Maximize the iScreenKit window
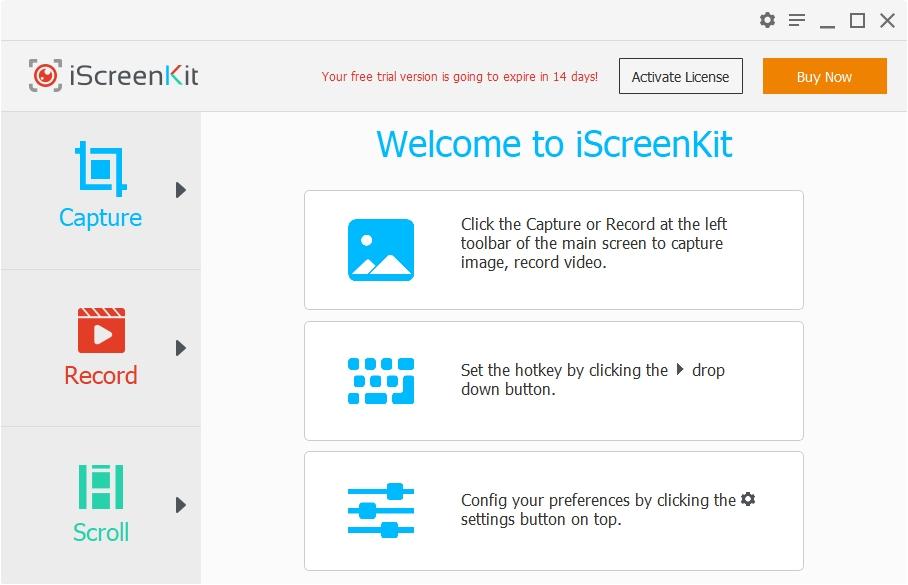This screenshot has height=585, width=908. 858,21
